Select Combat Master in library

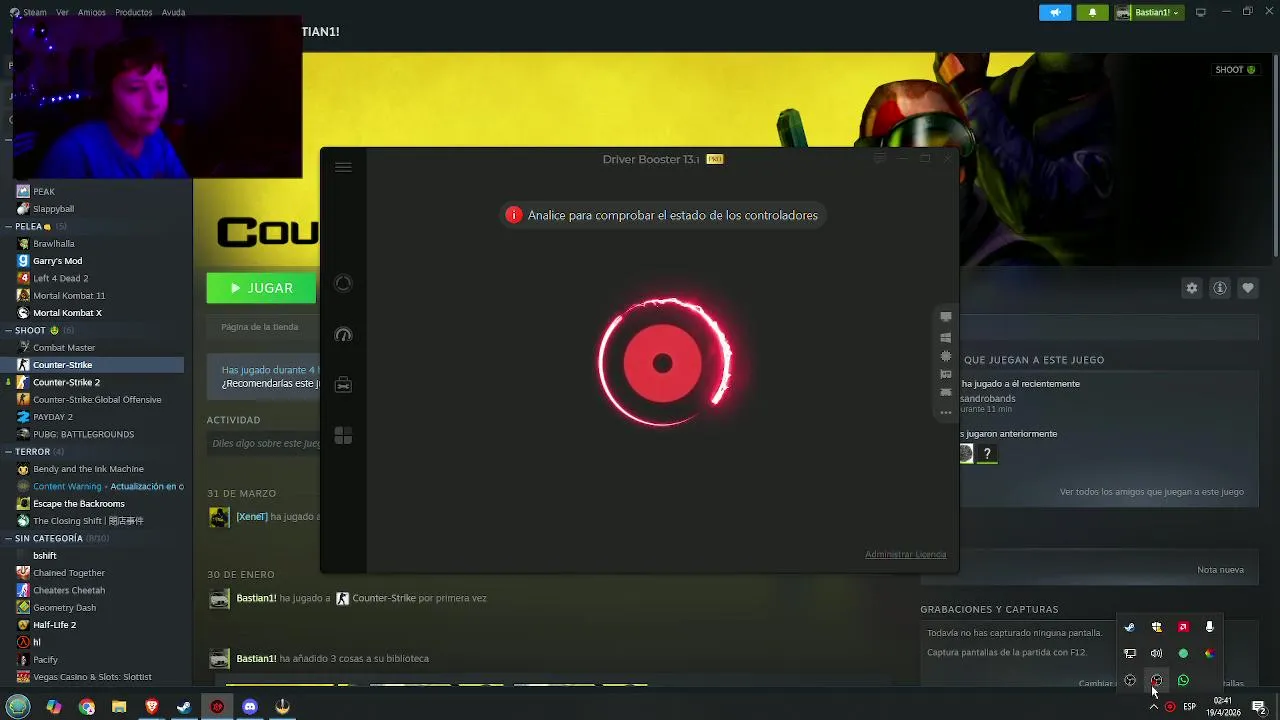coord(64,347)
